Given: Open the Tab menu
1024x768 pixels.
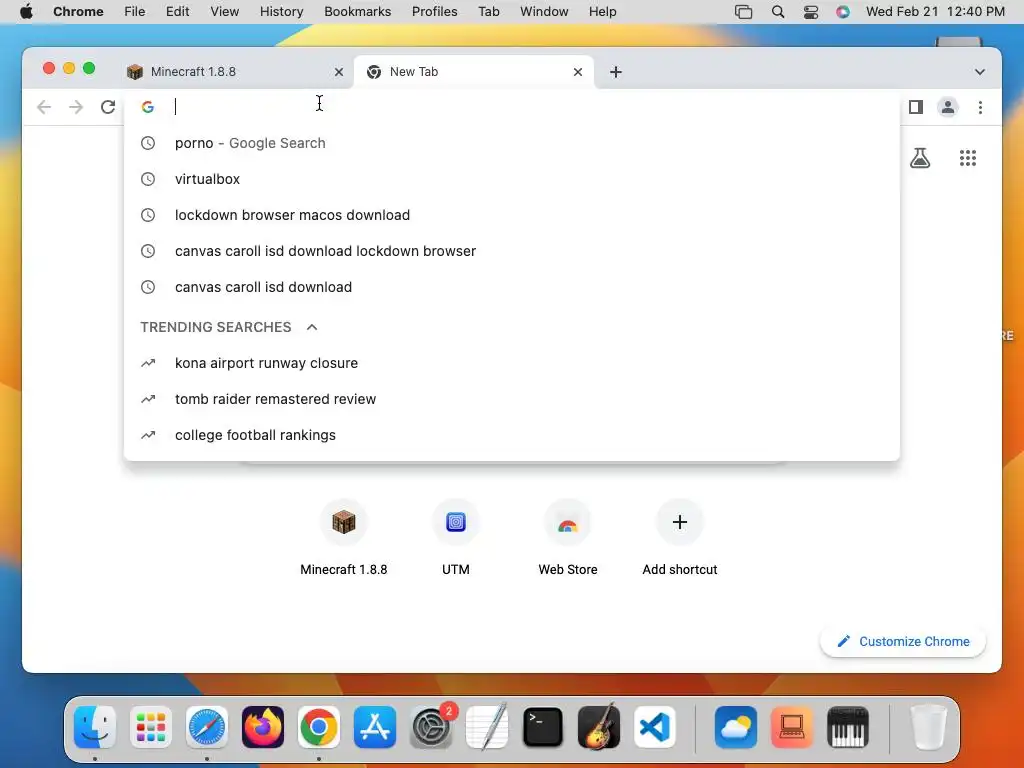Looking at the screenshot, I should pyautogui.click(x=488, y=12).
